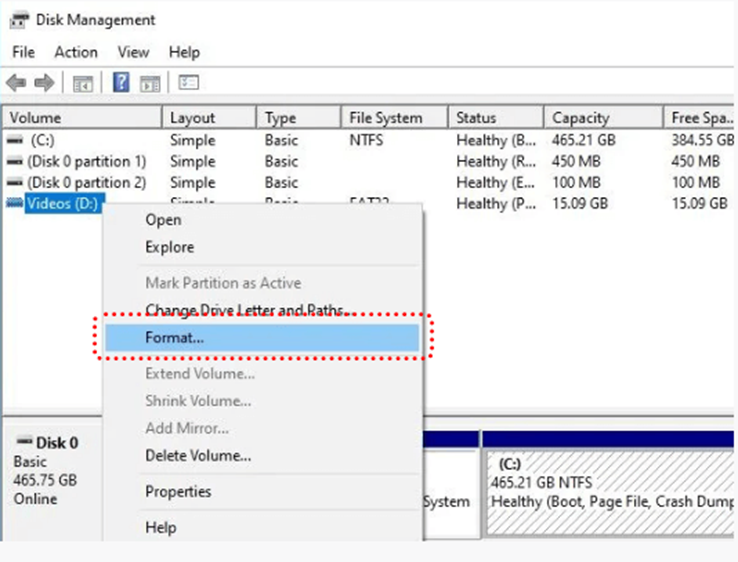Click Properties in the context menu
The height and width of the screenshot is (562, 738).
point(178,491)
